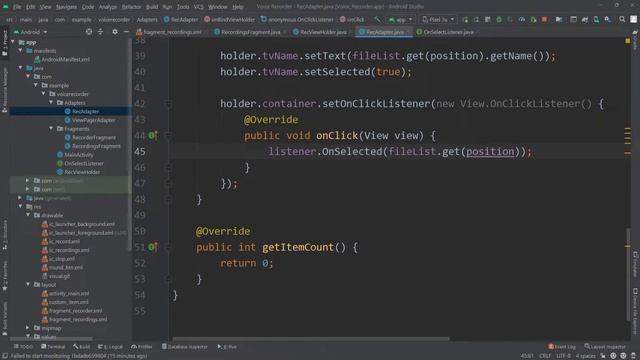Open the Pixel 3a device dropdown
This screenshot has height=360, width=640.
438,19
